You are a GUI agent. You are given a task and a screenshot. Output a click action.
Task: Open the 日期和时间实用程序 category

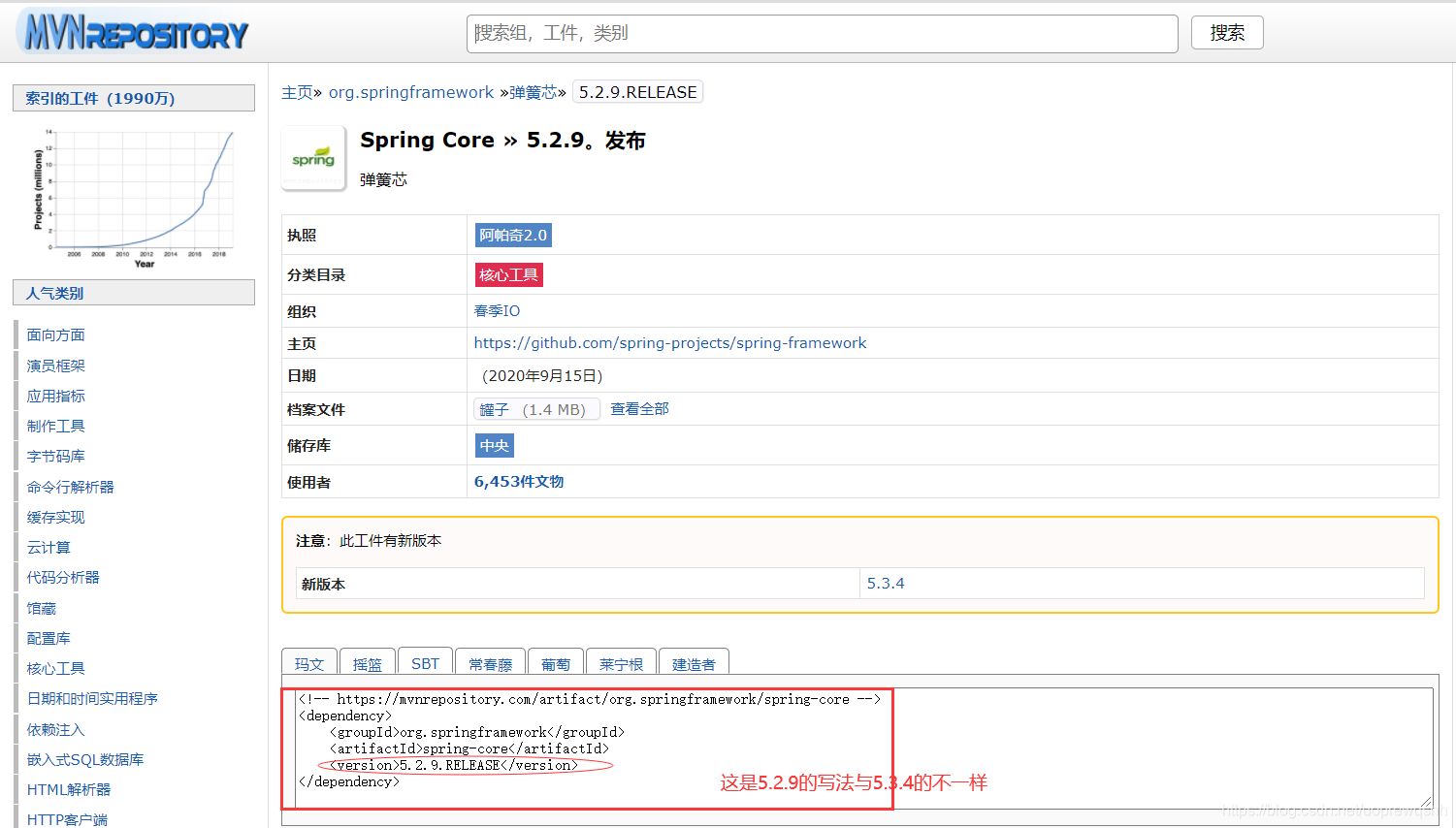[92, 698]
